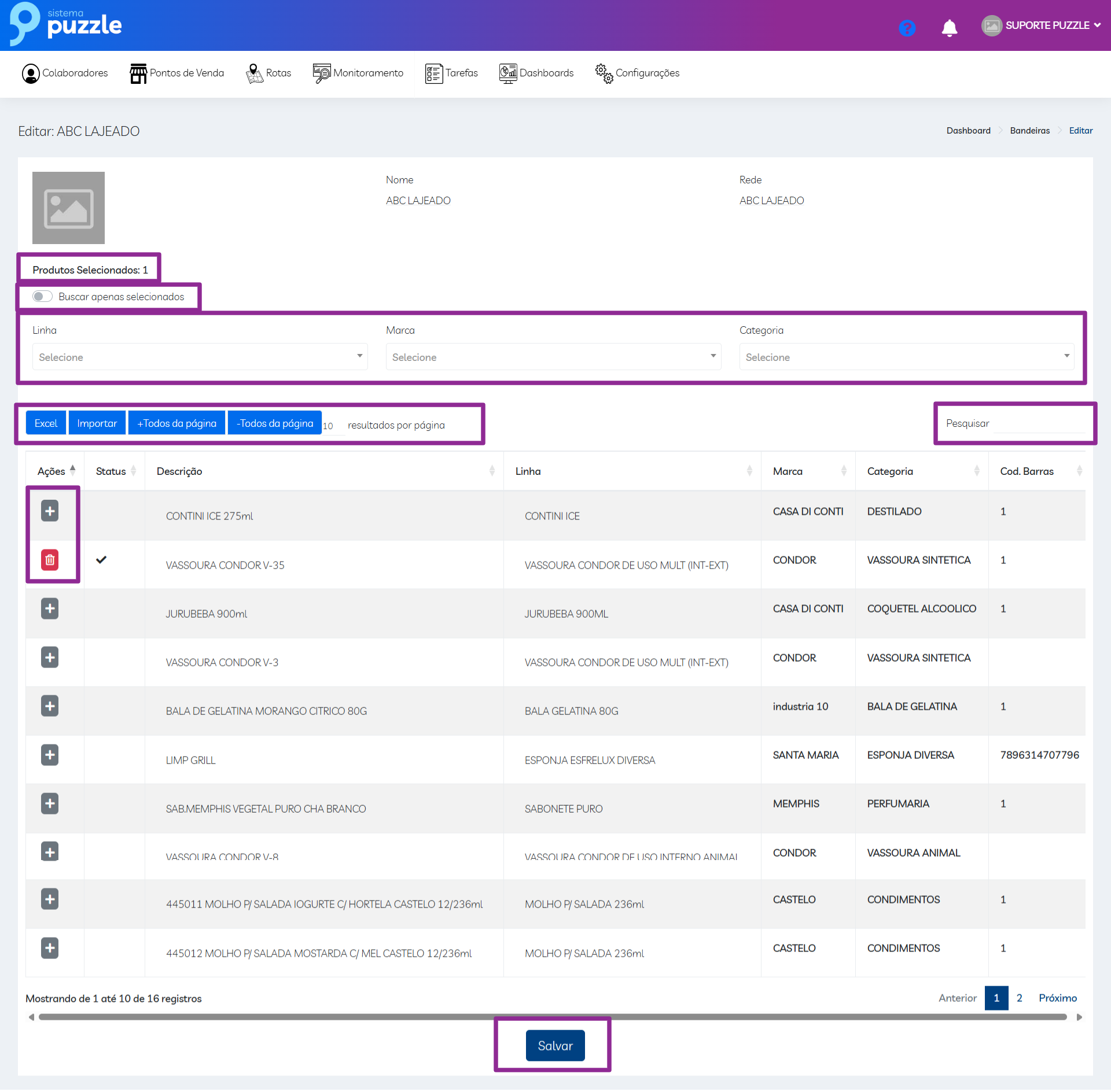Click the plus icon for CONTINI ICE 275ml
This screenshot has height=1092, width=1111.
[50, 511]
